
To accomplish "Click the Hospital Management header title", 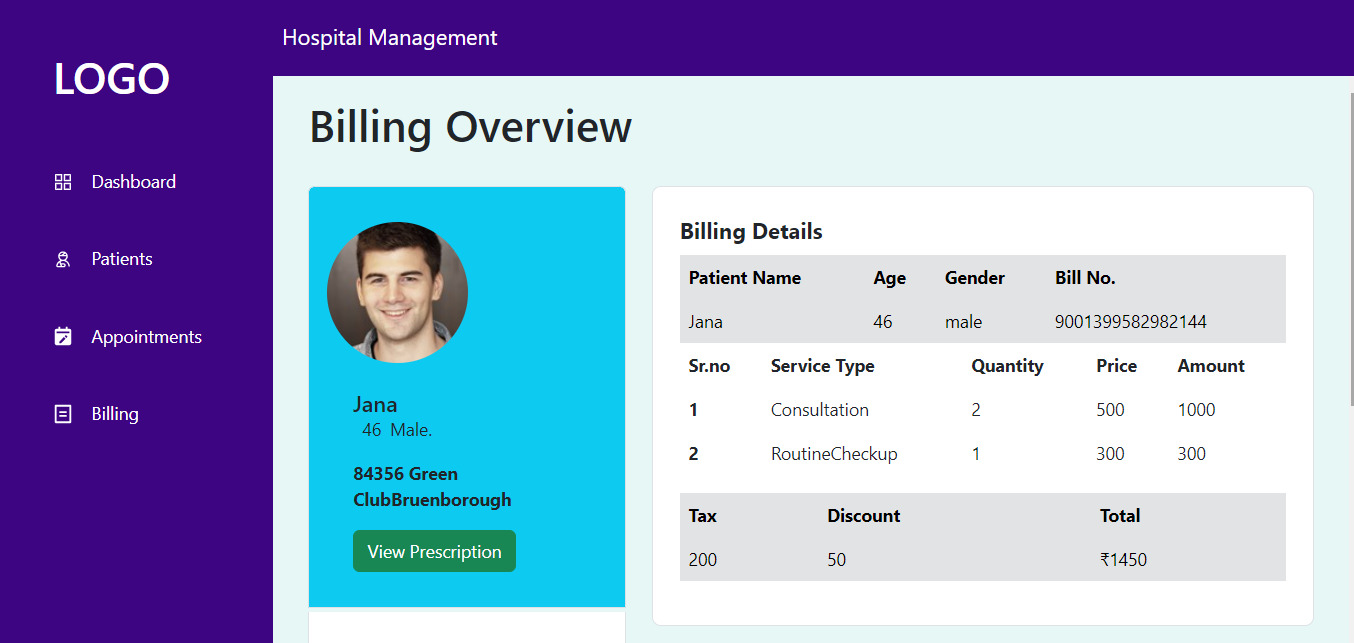I will (389, 38).
